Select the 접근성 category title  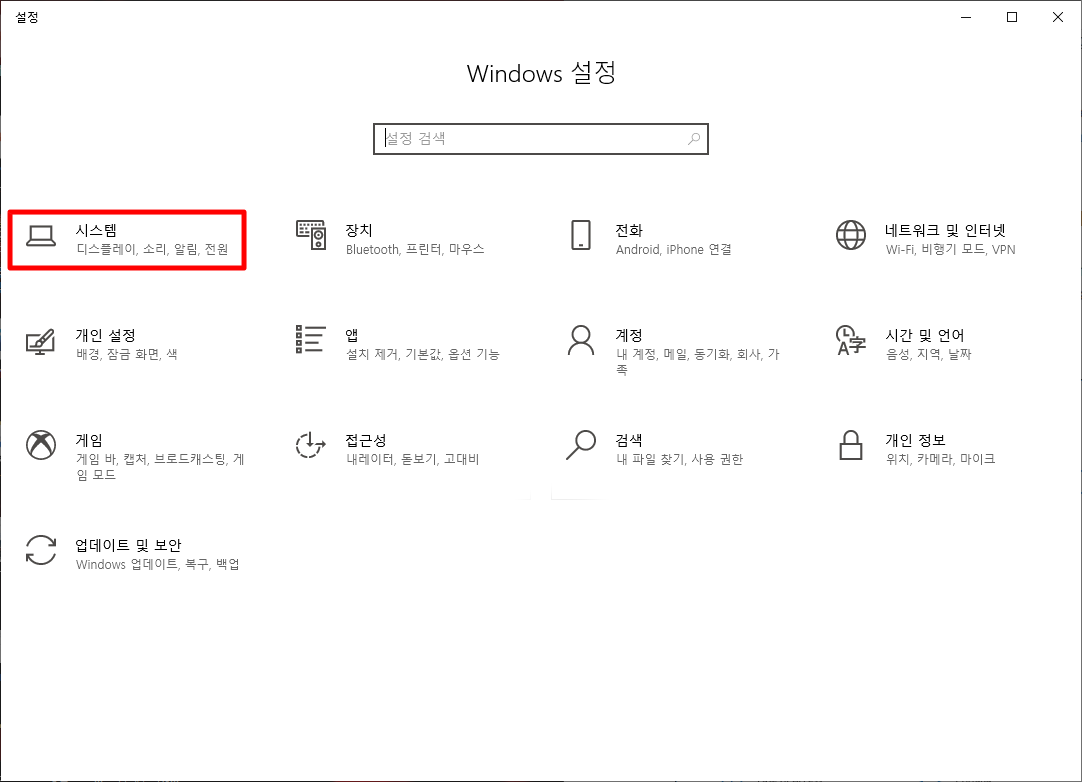point(366,440)
